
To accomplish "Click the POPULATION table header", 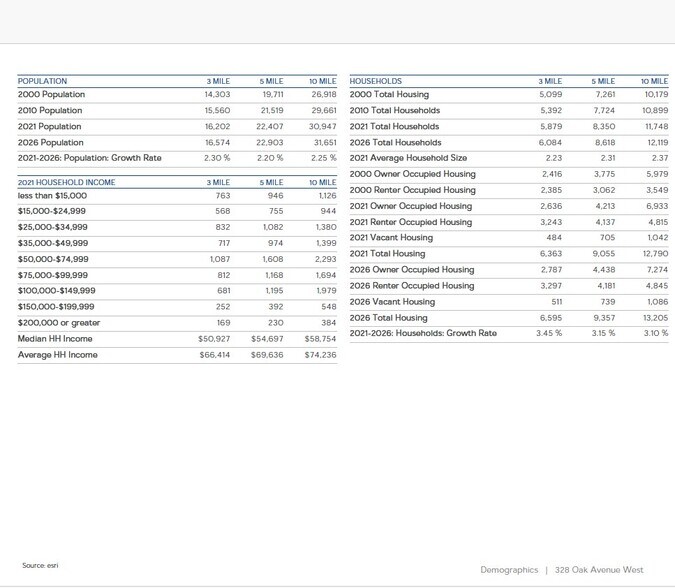I will point(43,81).
